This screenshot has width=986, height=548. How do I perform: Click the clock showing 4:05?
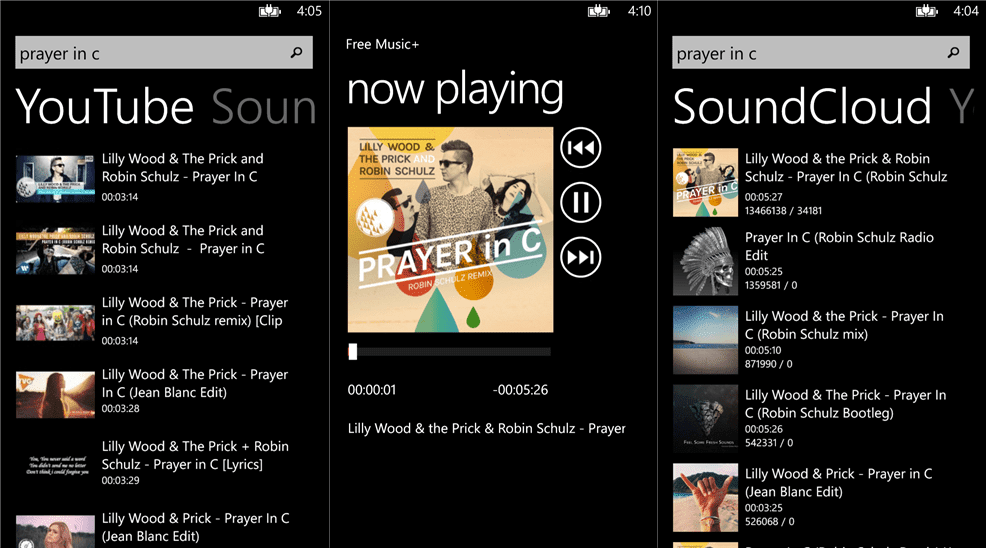click(x=309, y=11)
